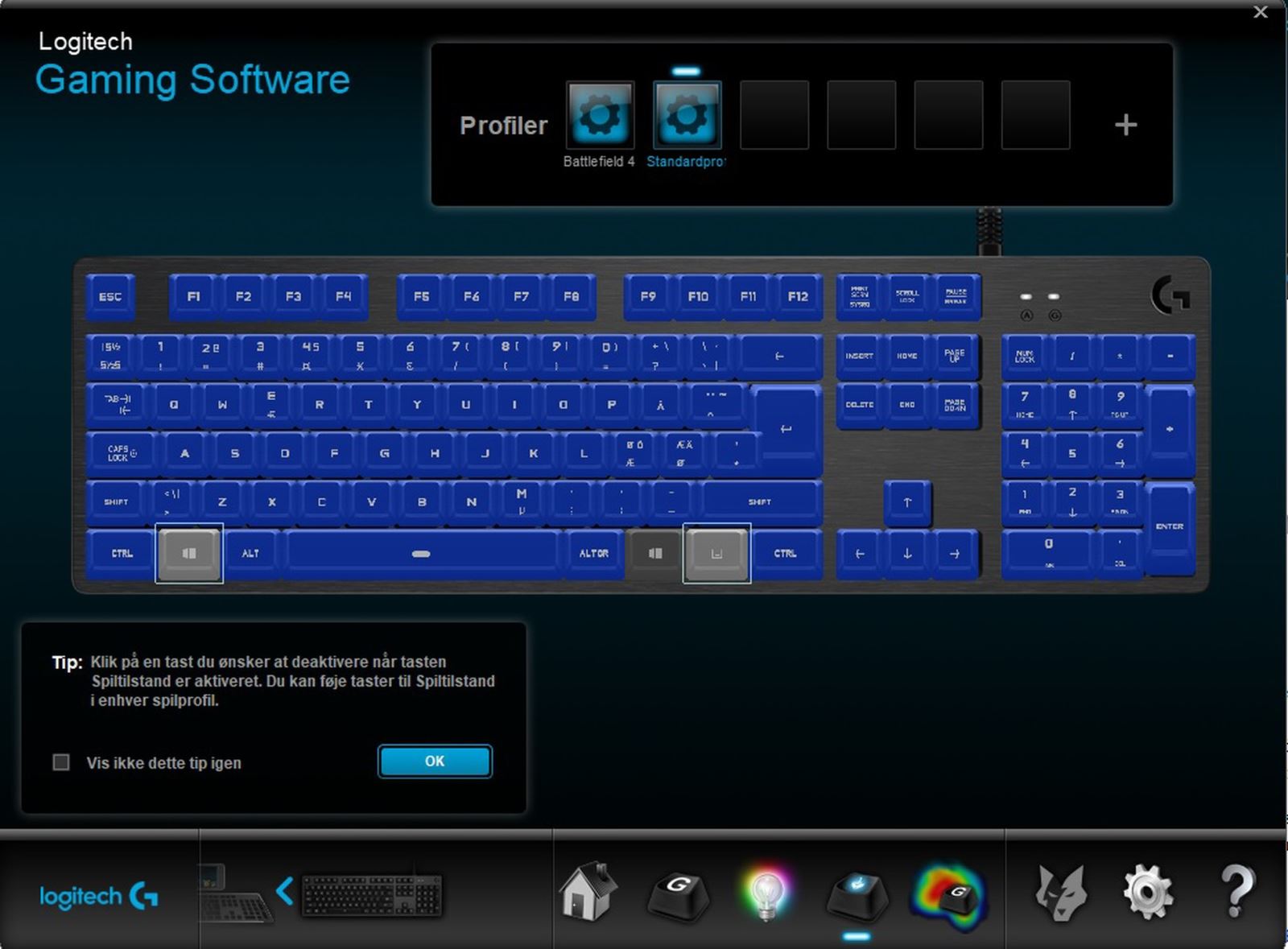Toggle the Home key
Image resolution: width=1288 pixels, height=949 pixels.
coord(907,356)
